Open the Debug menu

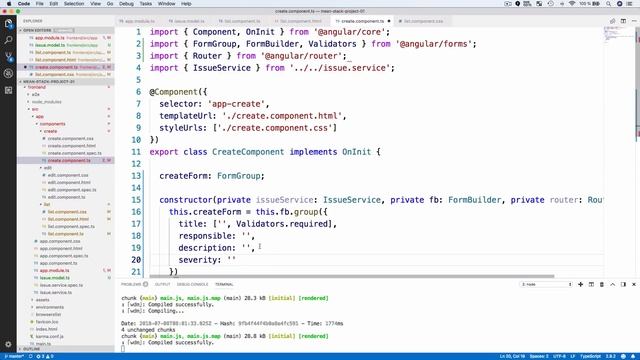coord(126,4)
